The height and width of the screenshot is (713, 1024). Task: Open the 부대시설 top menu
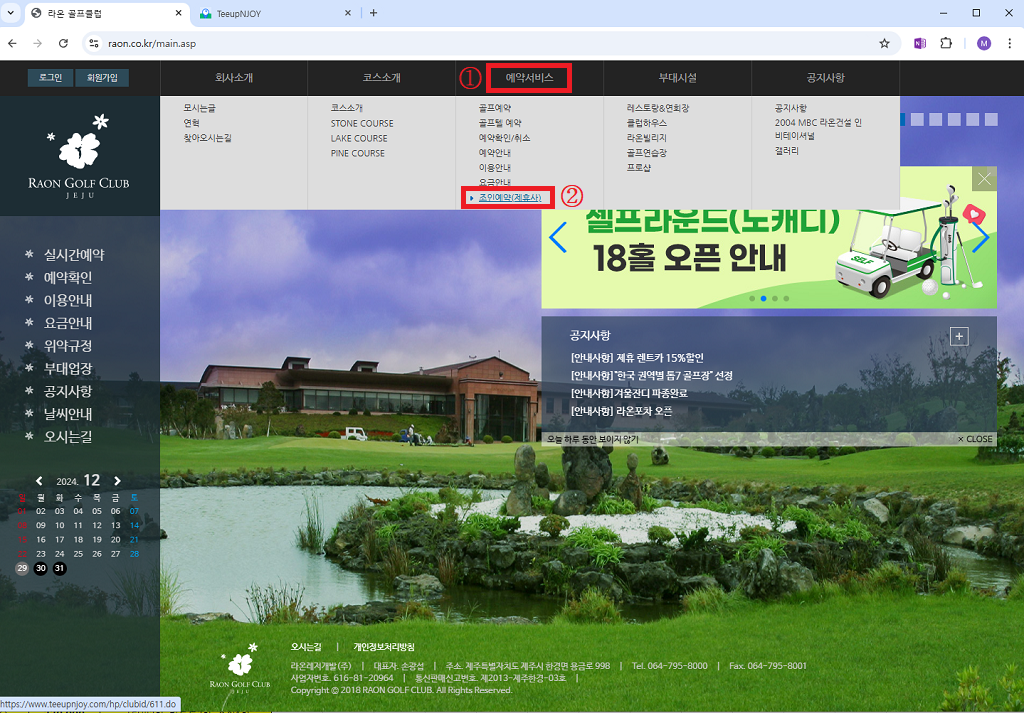[x=677, y=78]
